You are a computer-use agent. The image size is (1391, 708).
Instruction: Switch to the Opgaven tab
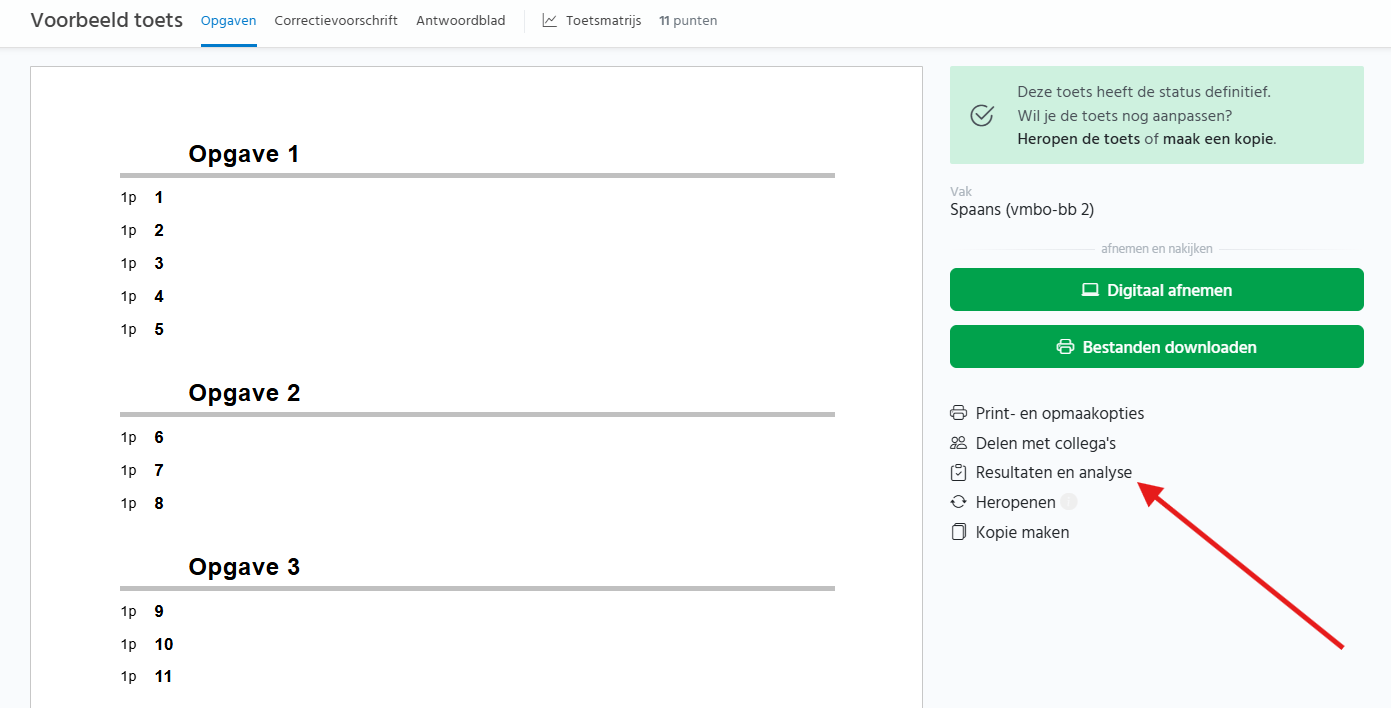pyautogui.click(x=228, y=20)
